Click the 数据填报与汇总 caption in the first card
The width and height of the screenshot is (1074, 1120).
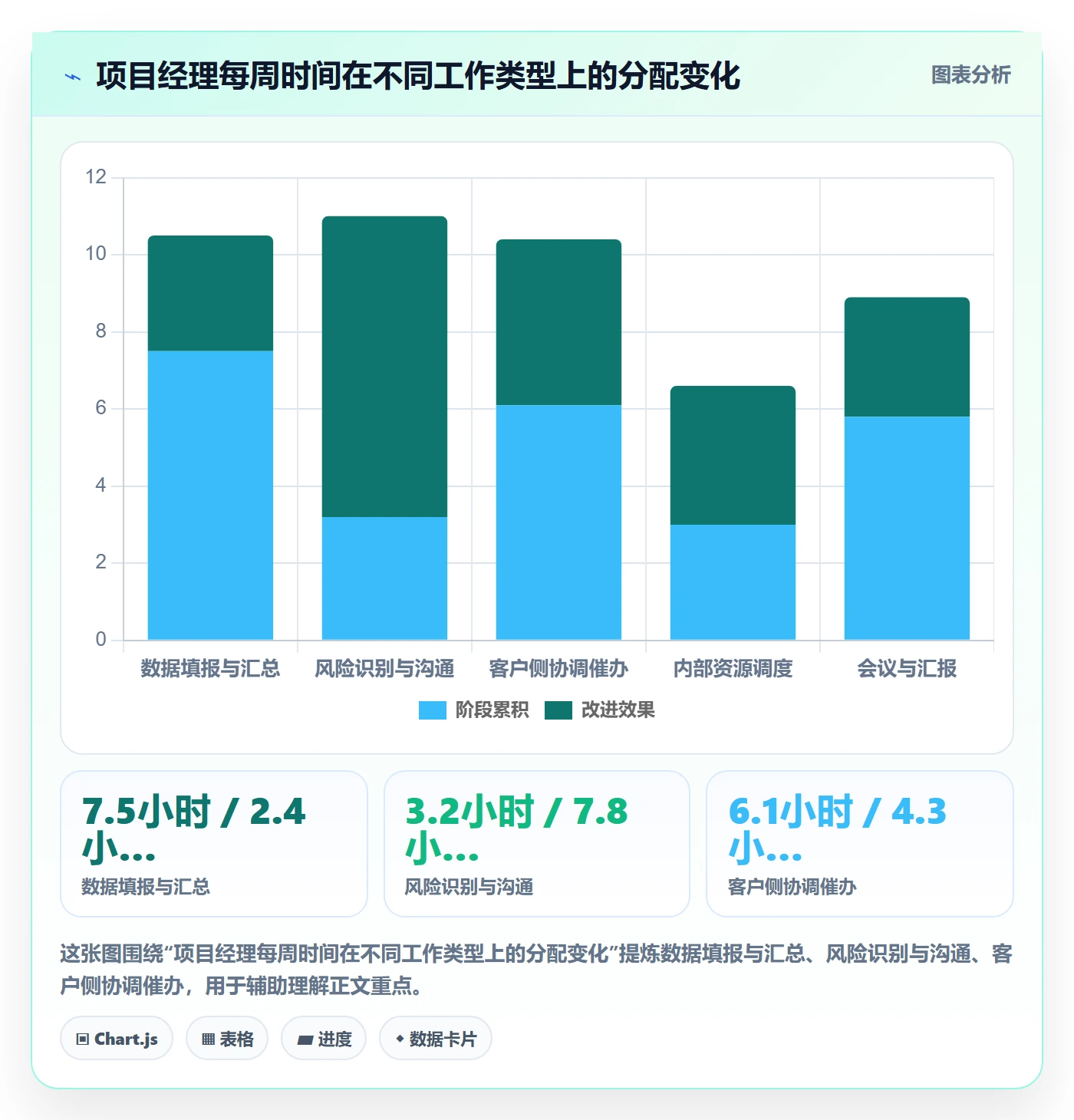[x=146, y=887]
